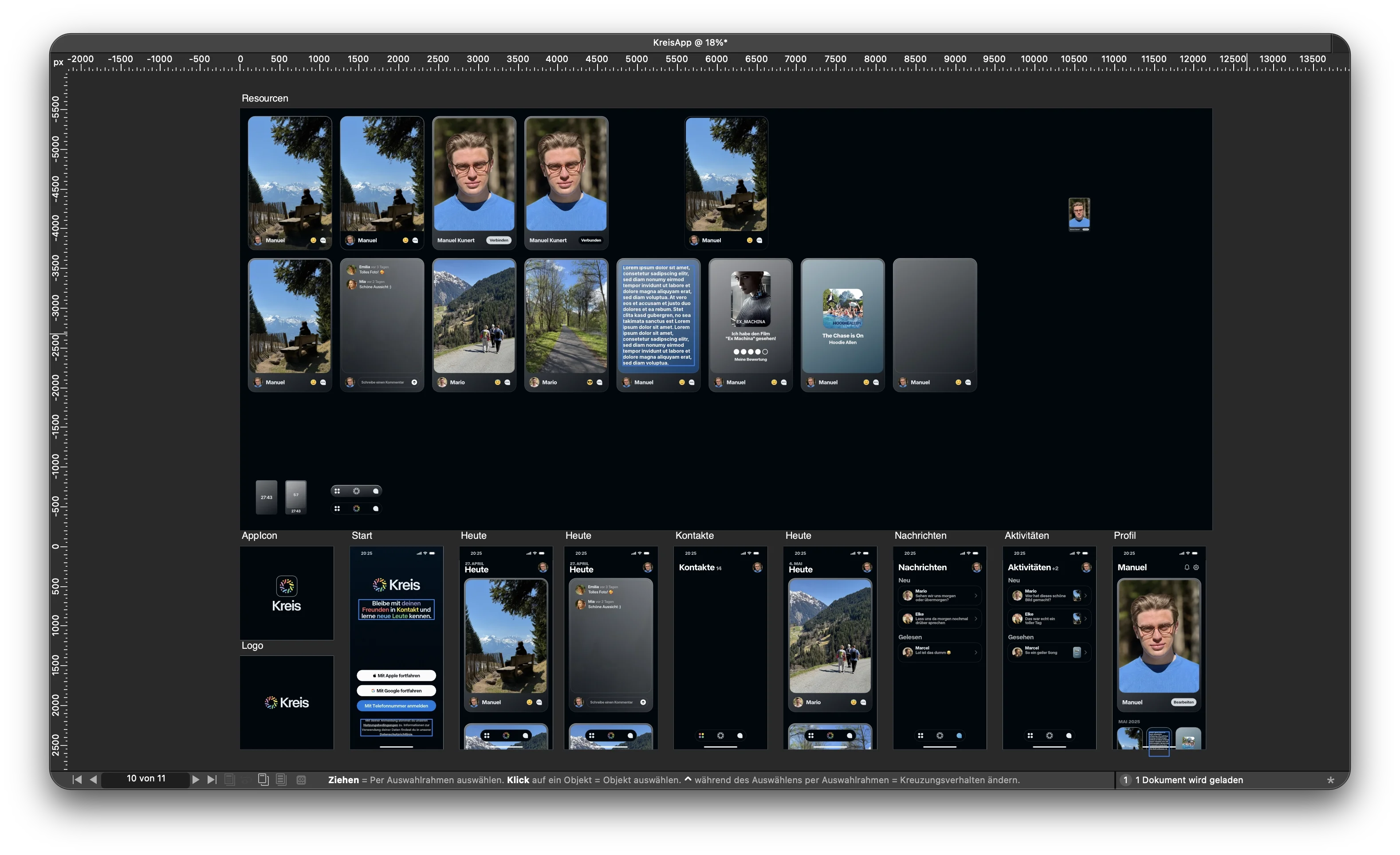Click the profile avatar on Kontakte screen

(x=757, y=568)
